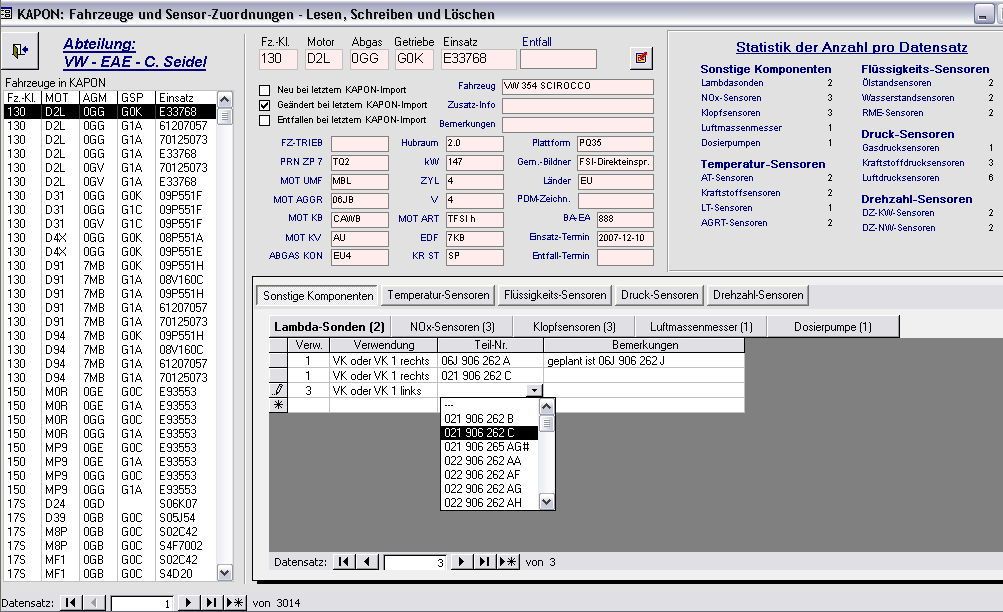Choose 022 906 262 AA from dropdown

coord(489,461)
